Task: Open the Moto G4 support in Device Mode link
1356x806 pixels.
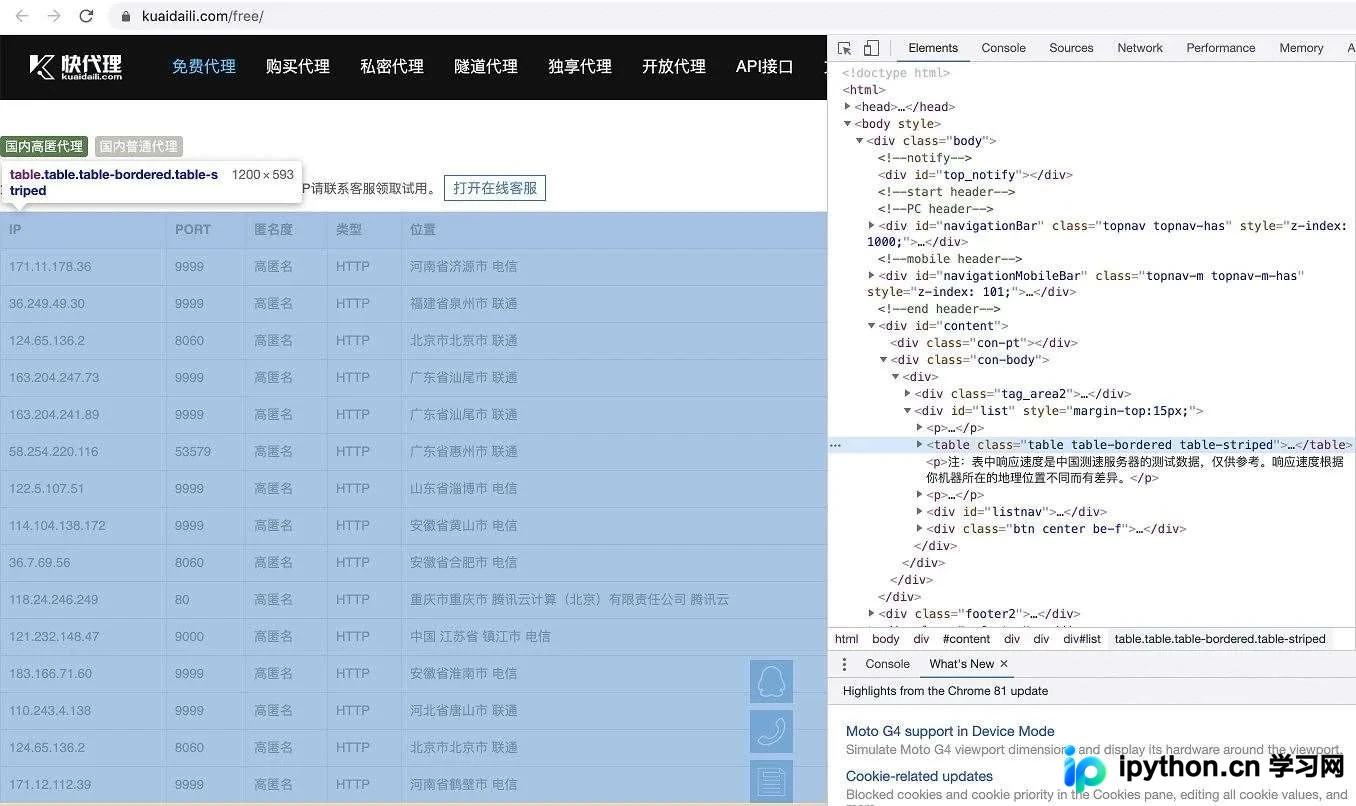Action: (950, 731)
